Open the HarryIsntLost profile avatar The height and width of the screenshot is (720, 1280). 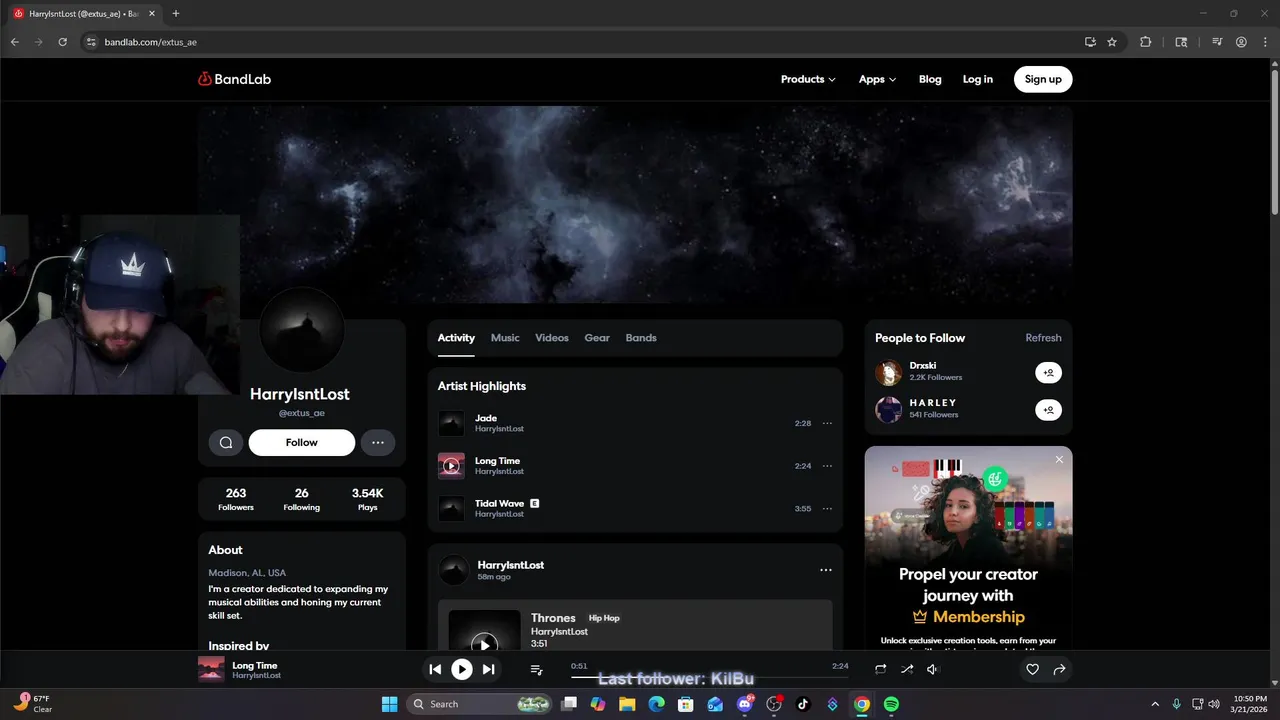coord(302,332)
